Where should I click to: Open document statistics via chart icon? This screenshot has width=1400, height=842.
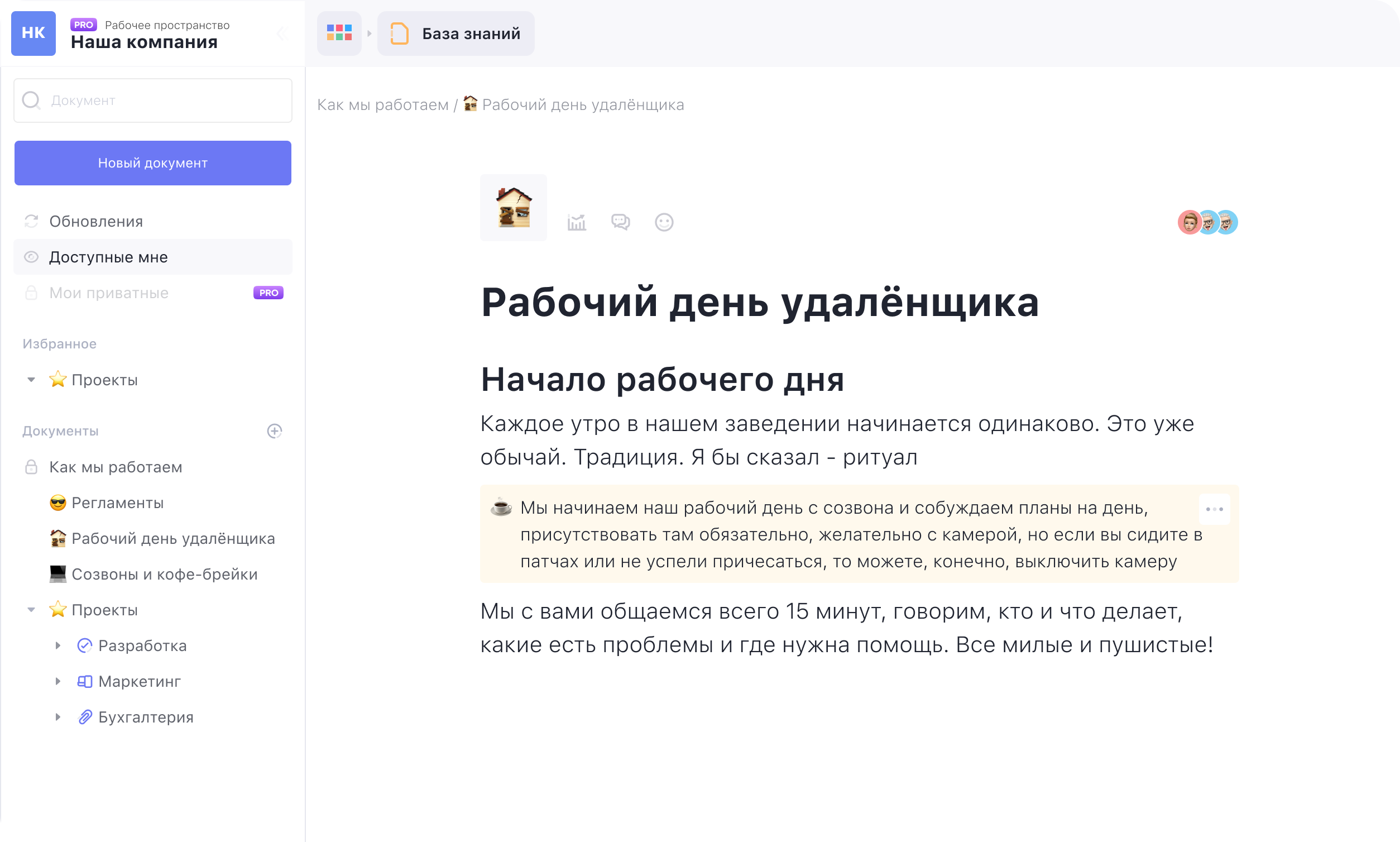577,222
